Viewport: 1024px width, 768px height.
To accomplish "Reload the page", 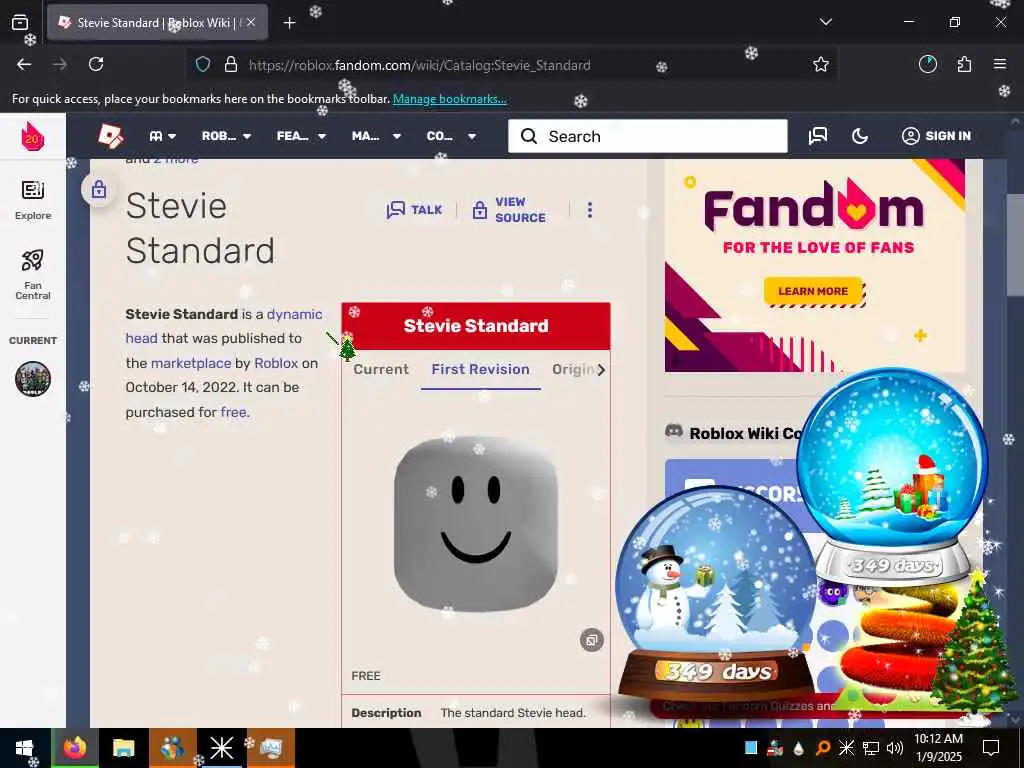I will (96, 64).
